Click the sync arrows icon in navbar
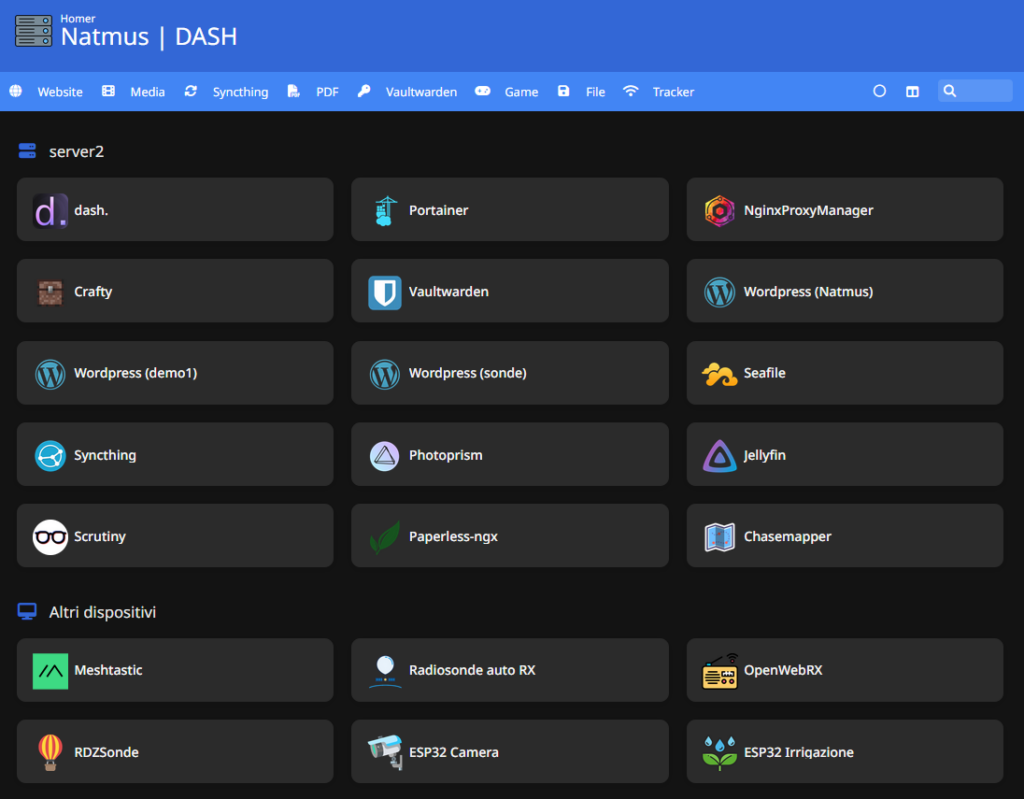The height and width of the screenshot is (799, 1024). pos(191,91)
